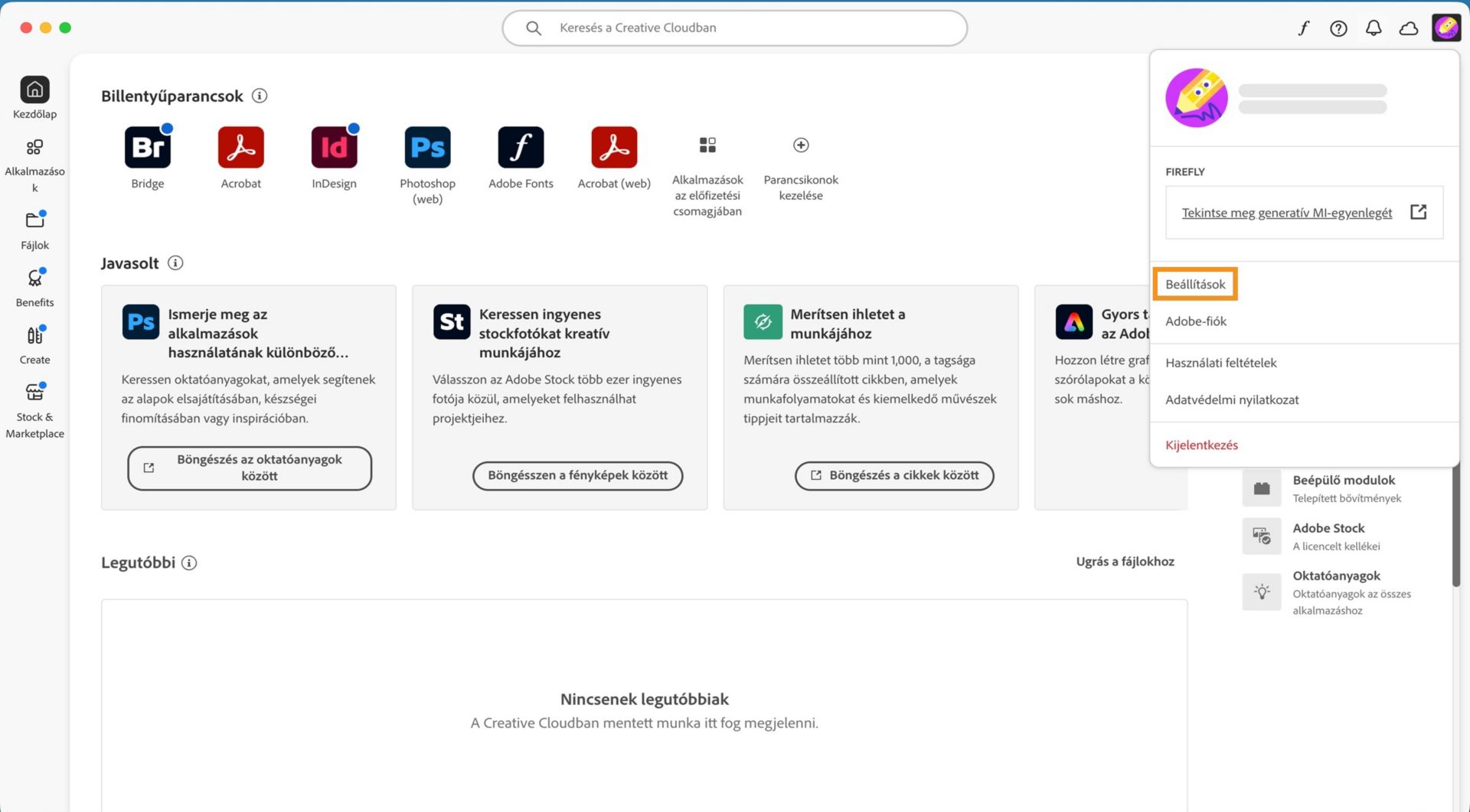Click the Creative Cloud search field

pos(733,28)
